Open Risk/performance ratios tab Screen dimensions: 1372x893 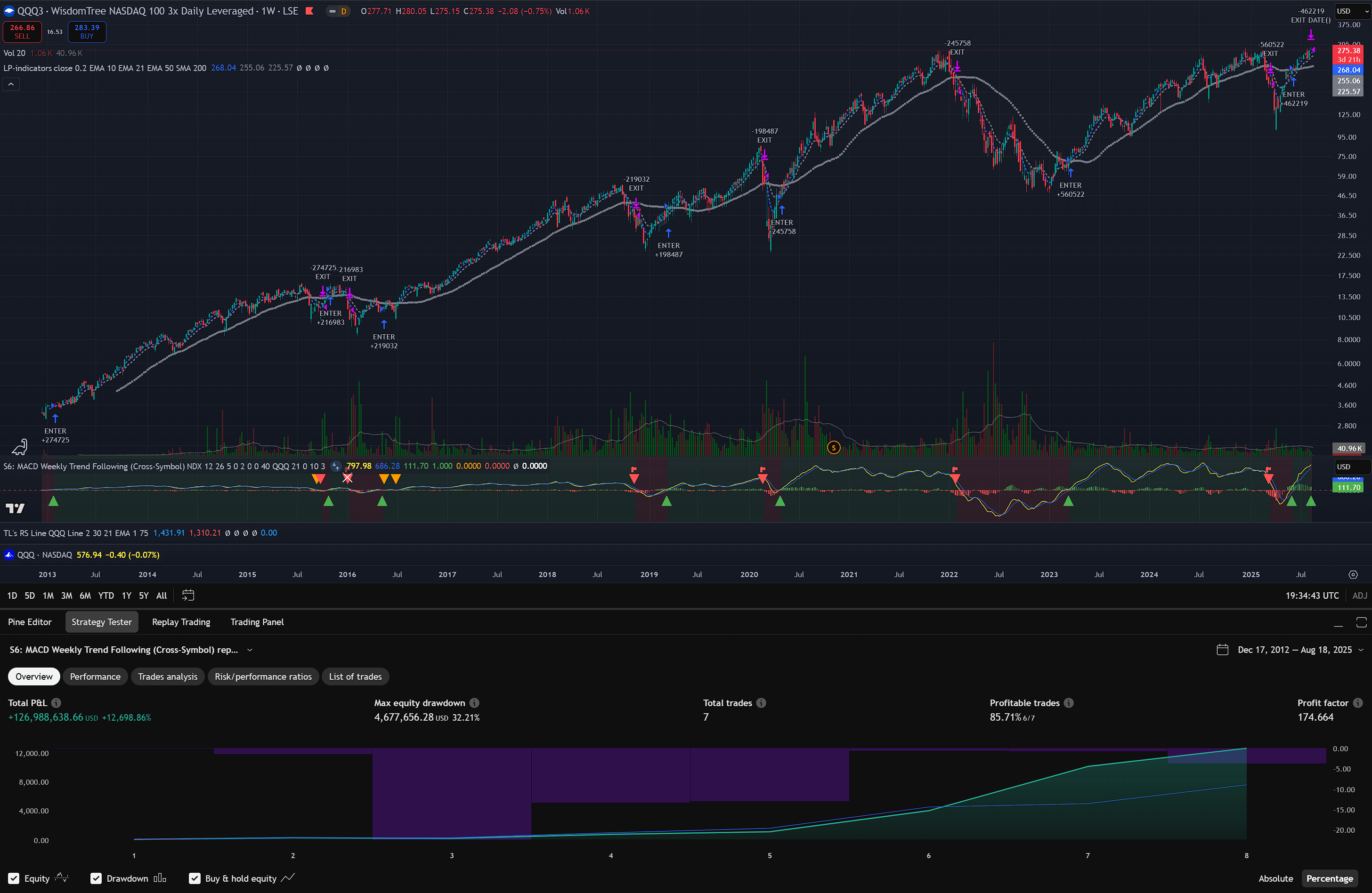coord(263,676)
